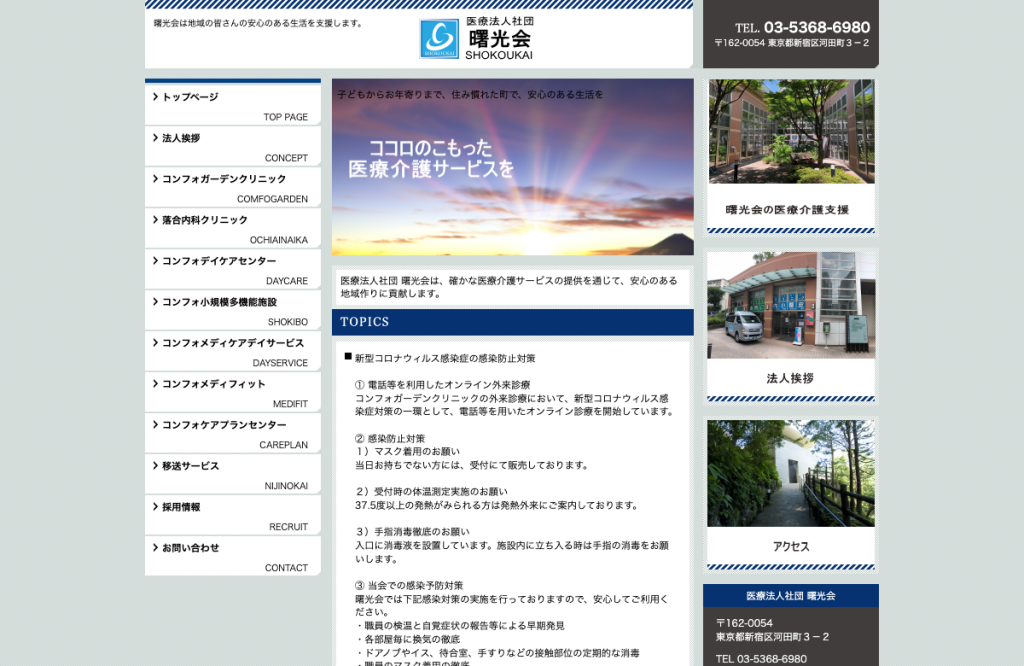Click the アクセス caption link

[x=791, y=547]
